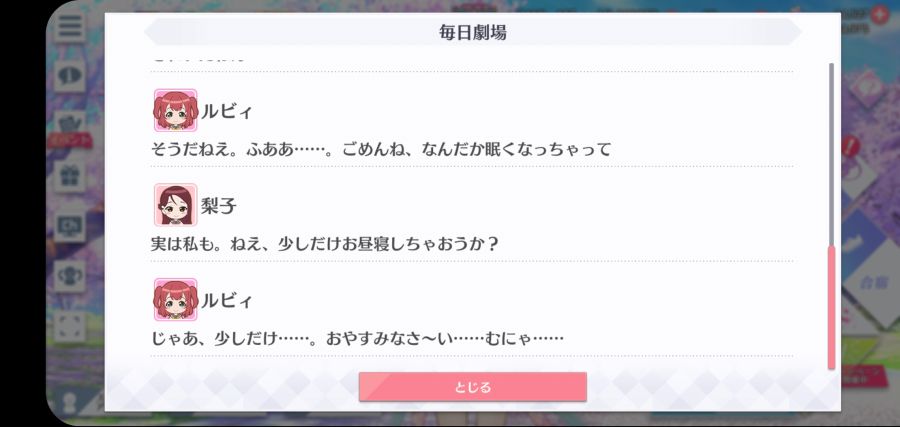Click the monitor screen icon in sidebar

70,226
